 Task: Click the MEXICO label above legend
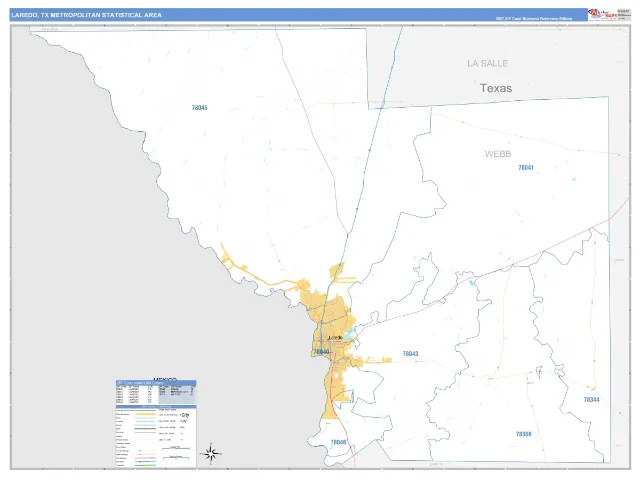click(x=165, y=379)
